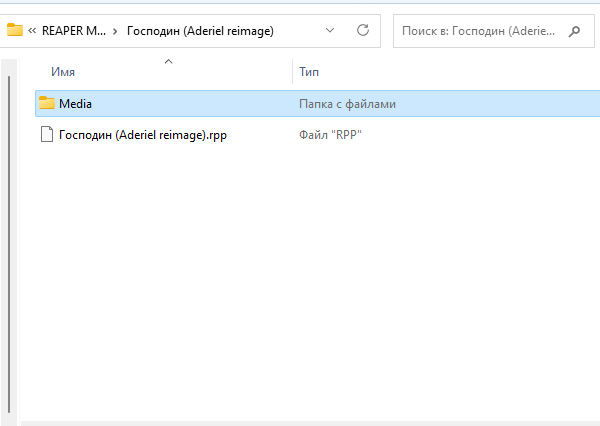Select the Media folder name
Image resolution: width=600 pixels, height=426 pixels.
(x=75, y=104)
